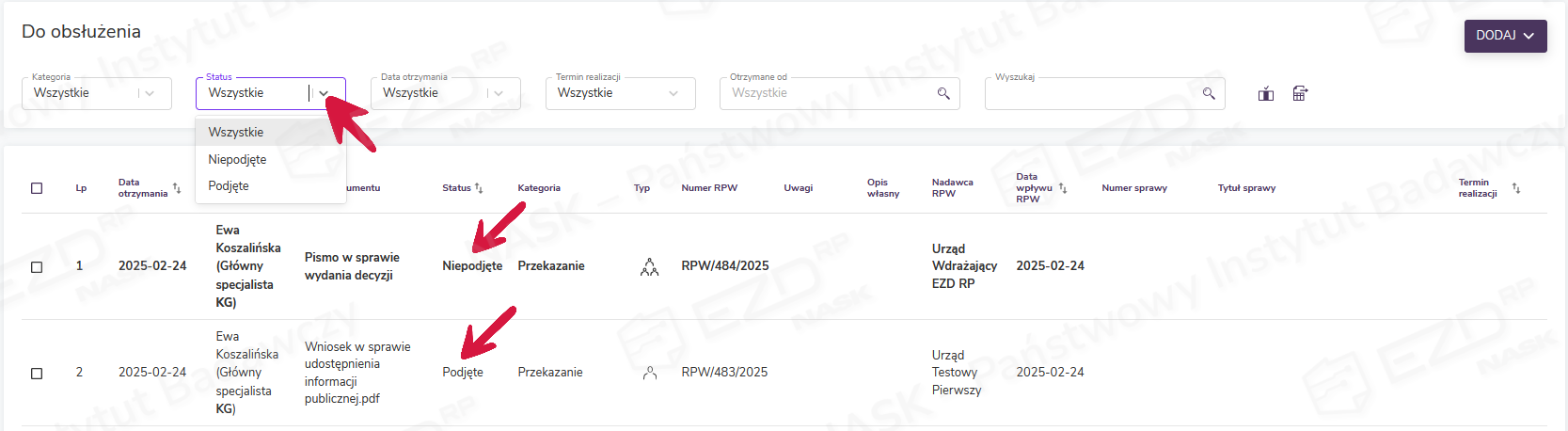Toggle the select-all header checkbox
The height and width of the screenshot is (431, 1568).
coord(37,188)
